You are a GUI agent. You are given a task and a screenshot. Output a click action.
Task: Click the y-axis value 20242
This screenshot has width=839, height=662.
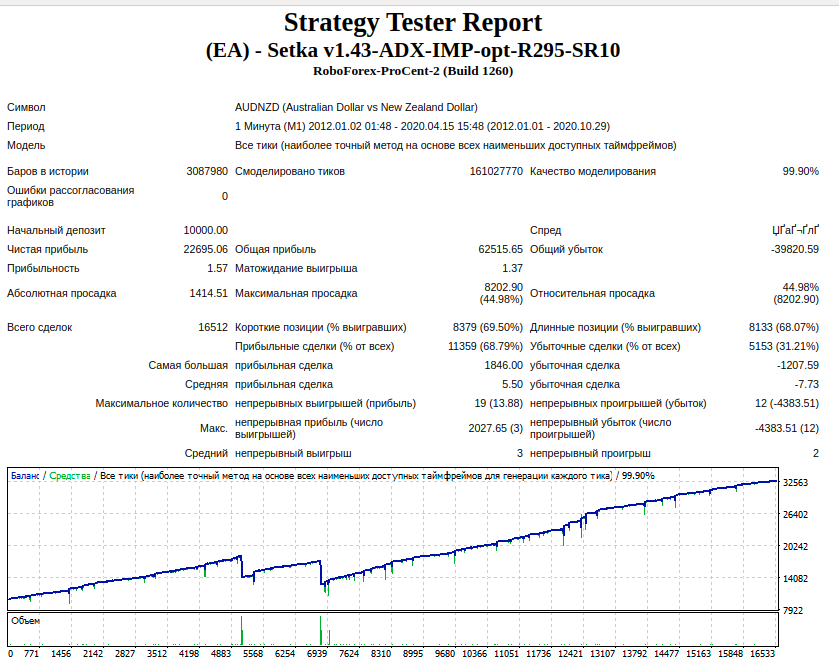[x=795, y=546]
